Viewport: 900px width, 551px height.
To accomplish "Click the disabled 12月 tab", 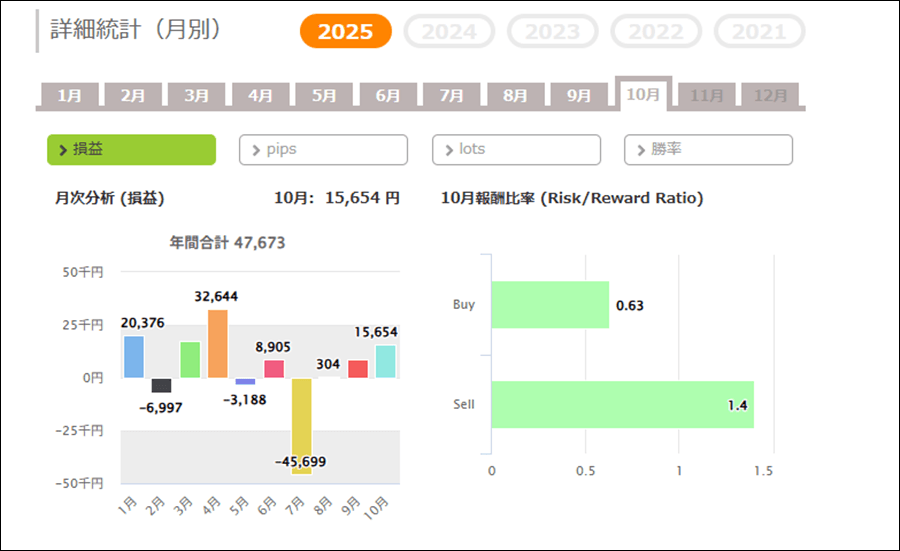I will pyautogui.click(x=770, y=96).
